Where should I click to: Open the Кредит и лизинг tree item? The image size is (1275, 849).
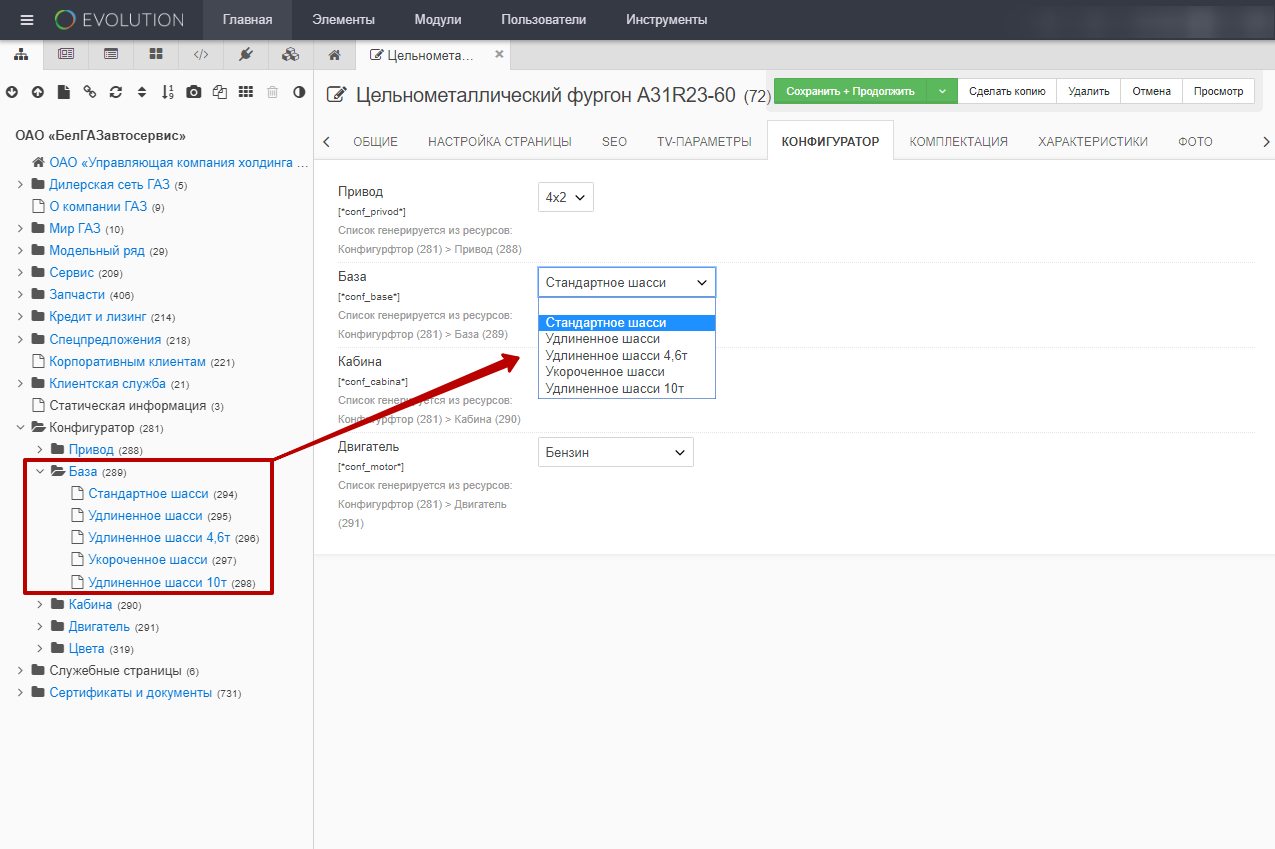(x=98, y=316)
